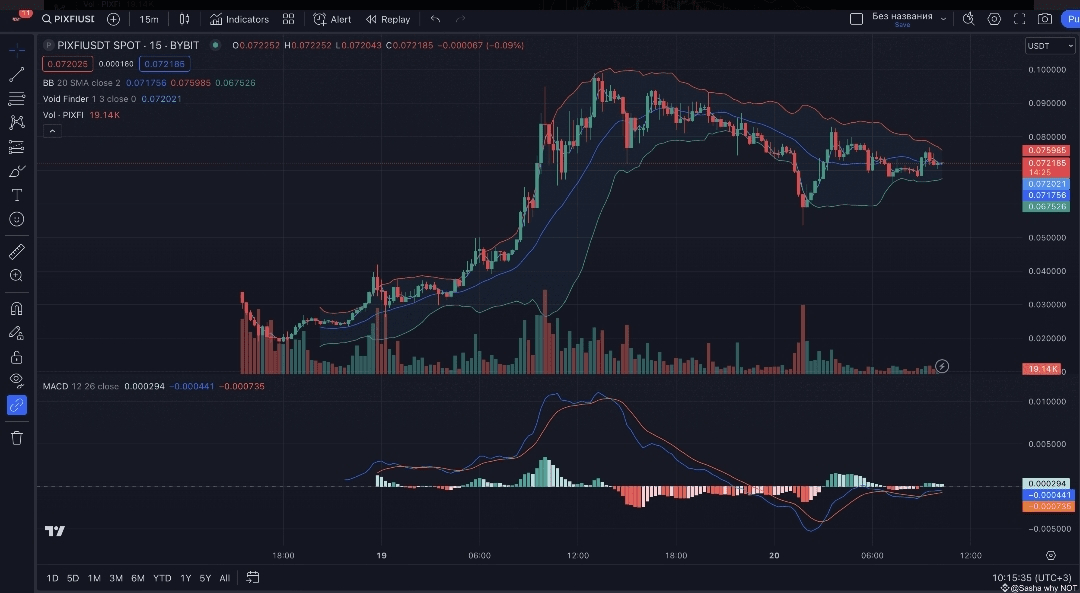This screenshot has height=593, width=1080.
Task: Open the 15m interval selector
Action: [x=149, y=19]
